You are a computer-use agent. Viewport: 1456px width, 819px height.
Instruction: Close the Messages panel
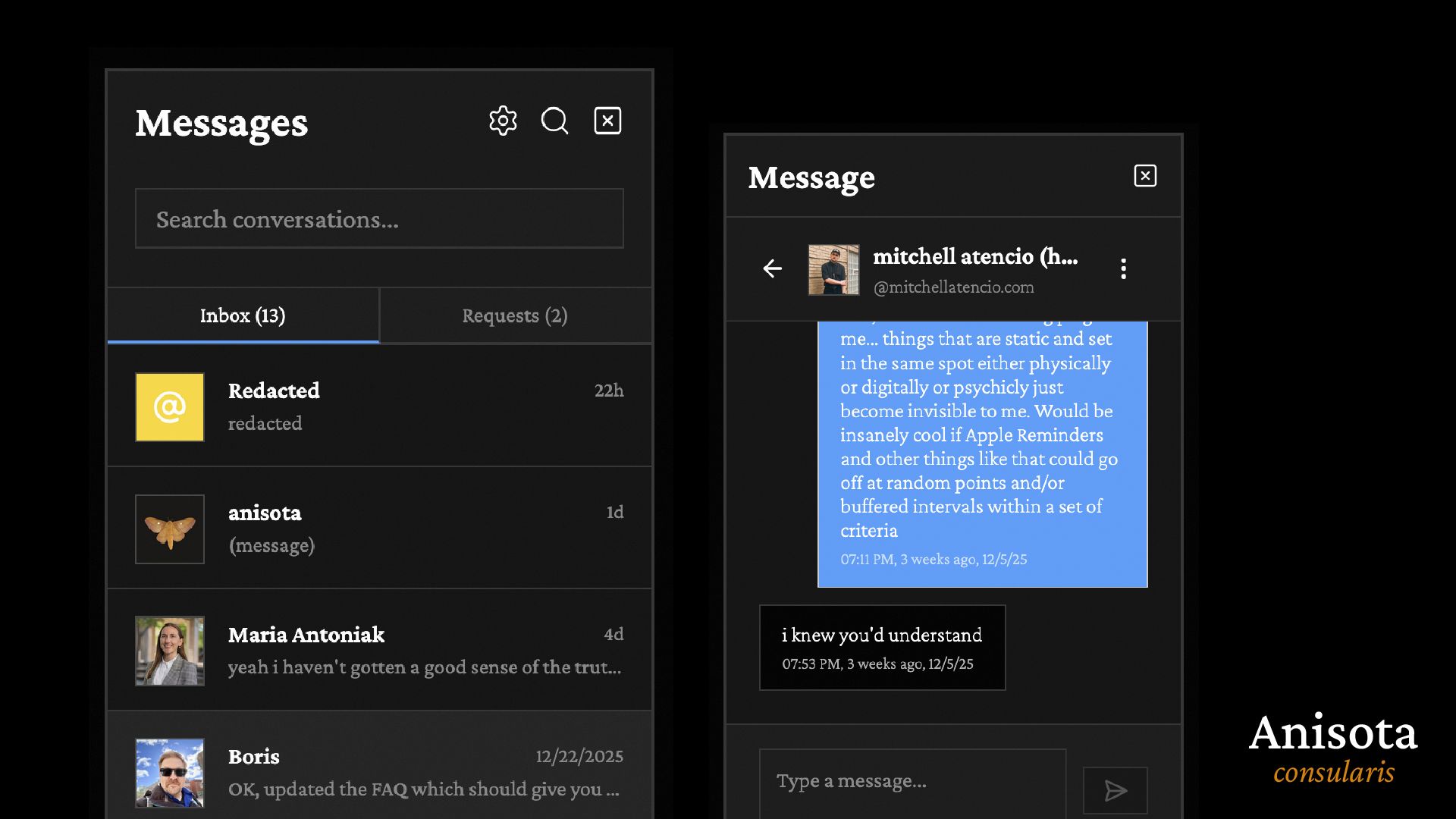607,121
